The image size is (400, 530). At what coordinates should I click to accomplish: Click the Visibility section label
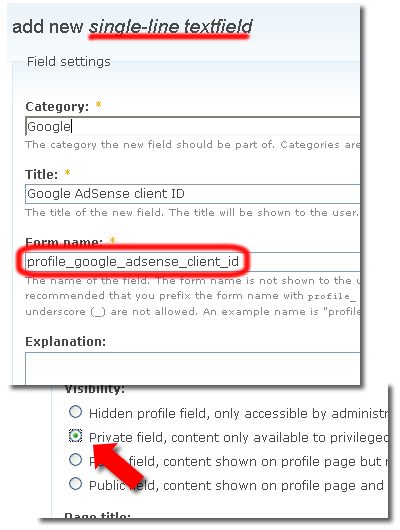(x=95, y=389)
